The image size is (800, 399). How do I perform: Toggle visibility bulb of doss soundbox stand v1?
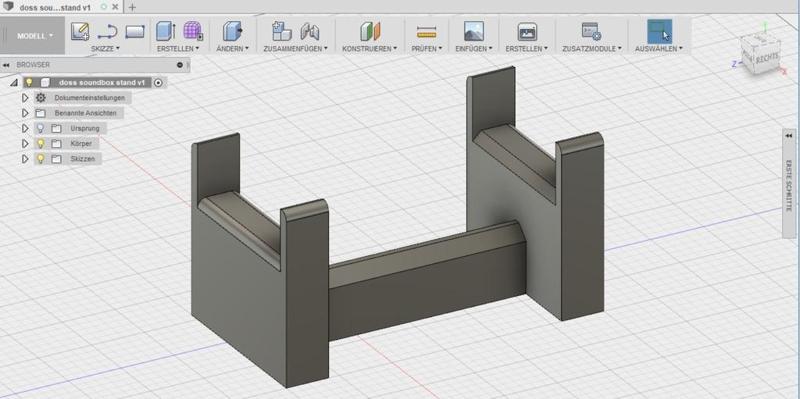29,82
